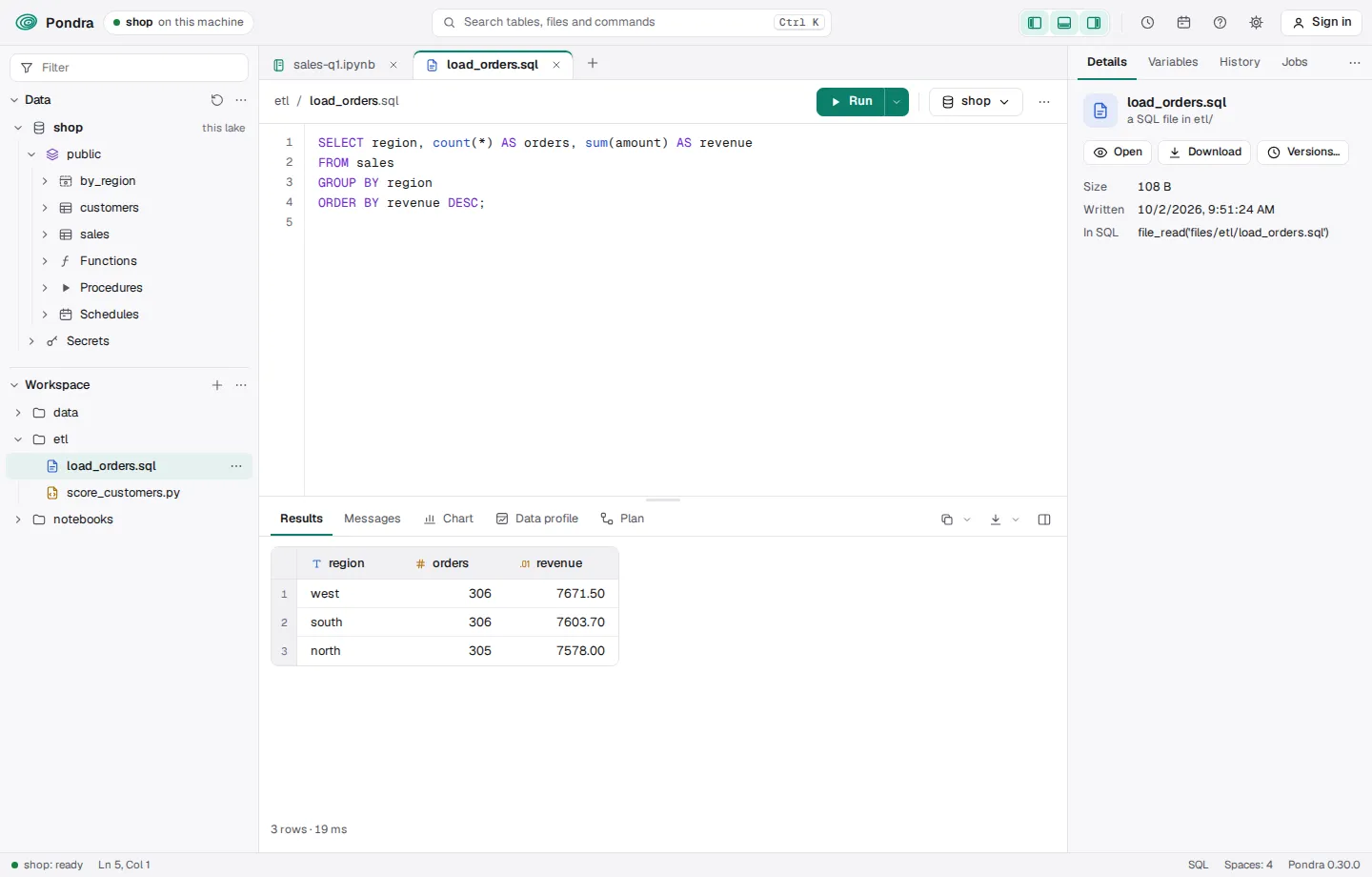Toggle the bottom results panel
The image size is (1372, 877).
click(x=1064, y=23)
